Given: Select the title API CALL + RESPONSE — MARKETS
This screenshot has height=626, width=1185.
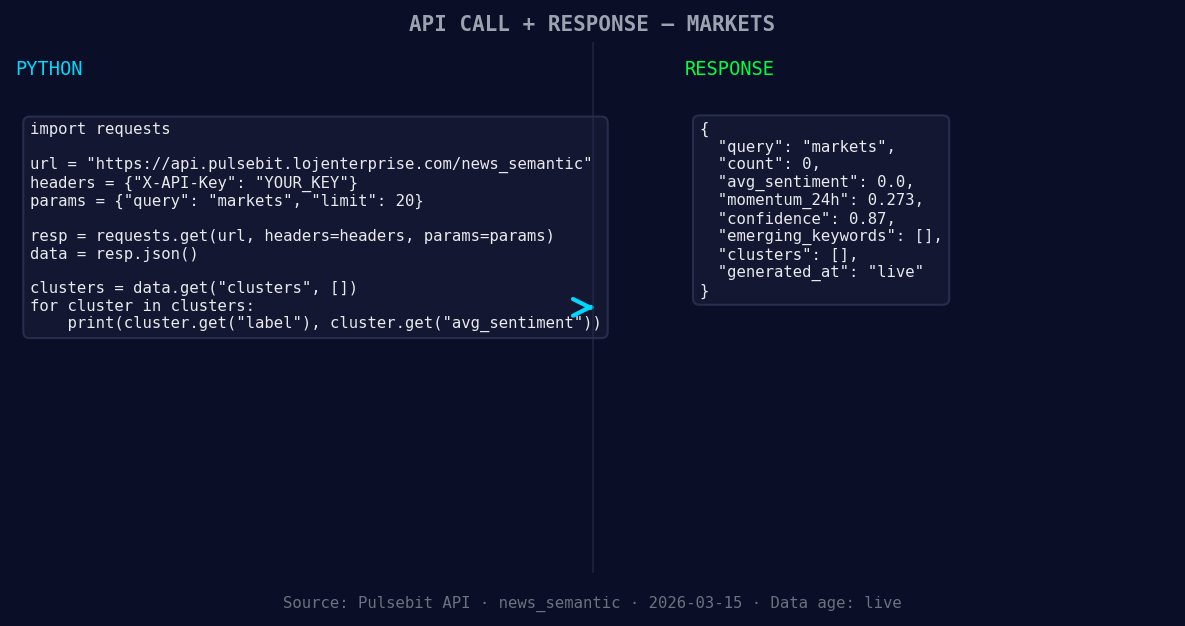Looking at the screenshot, I should click(592, 23).
